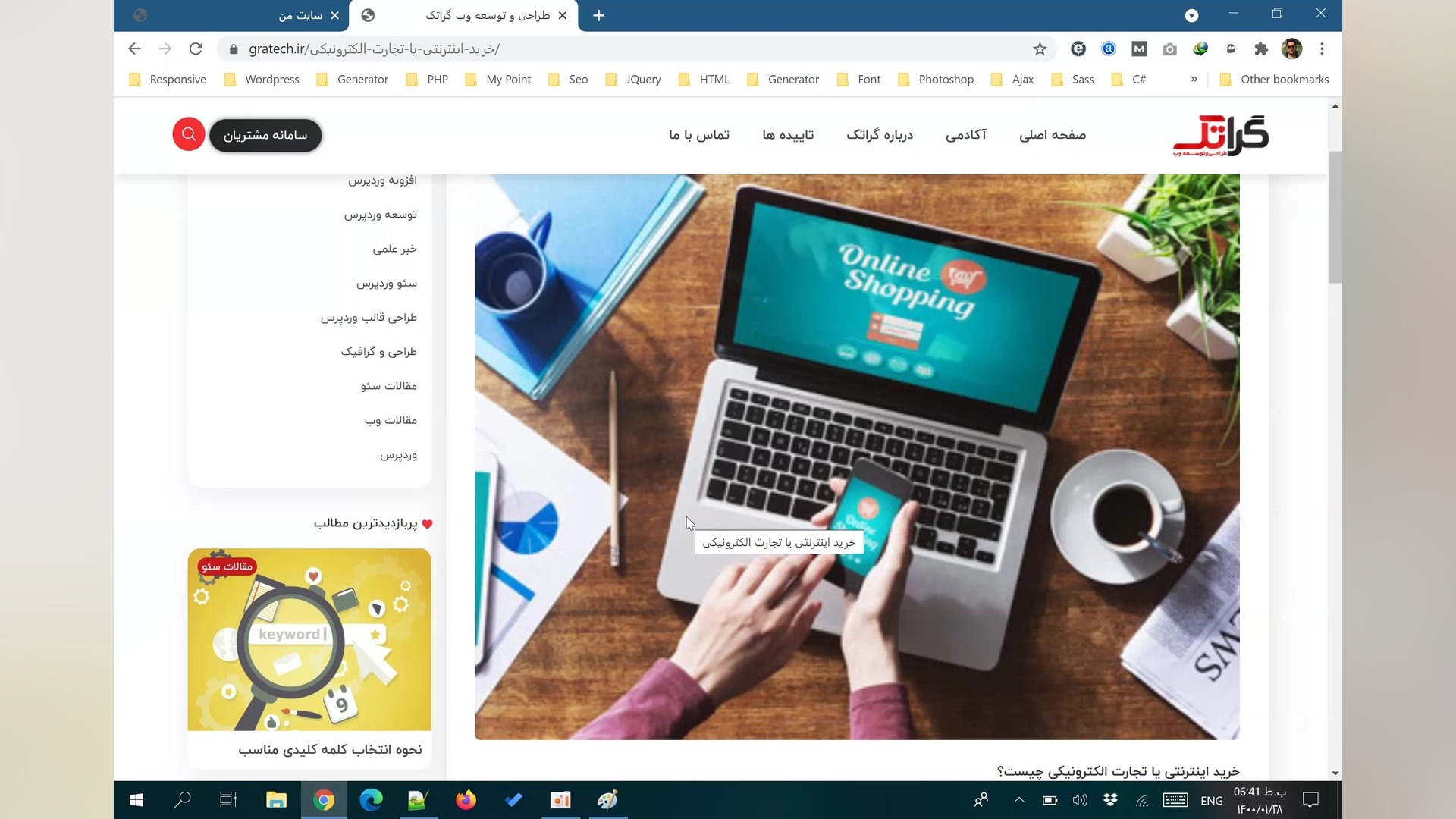1456x819 pixels.
Task: Open the 'طراحی قالب وردپرس' category link
Action: 369,317
